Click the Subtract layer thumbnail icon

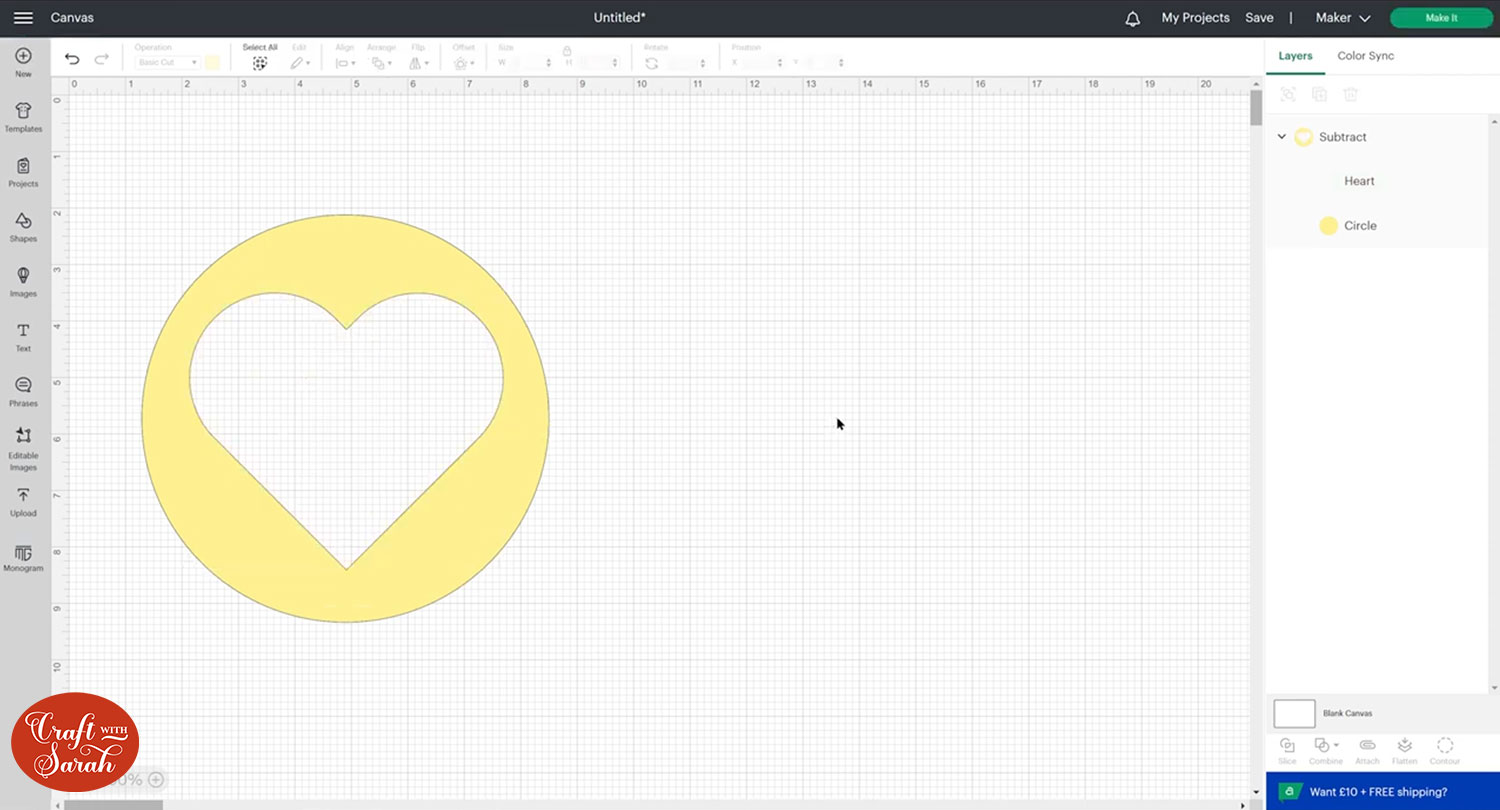(x=1303, y=137)
